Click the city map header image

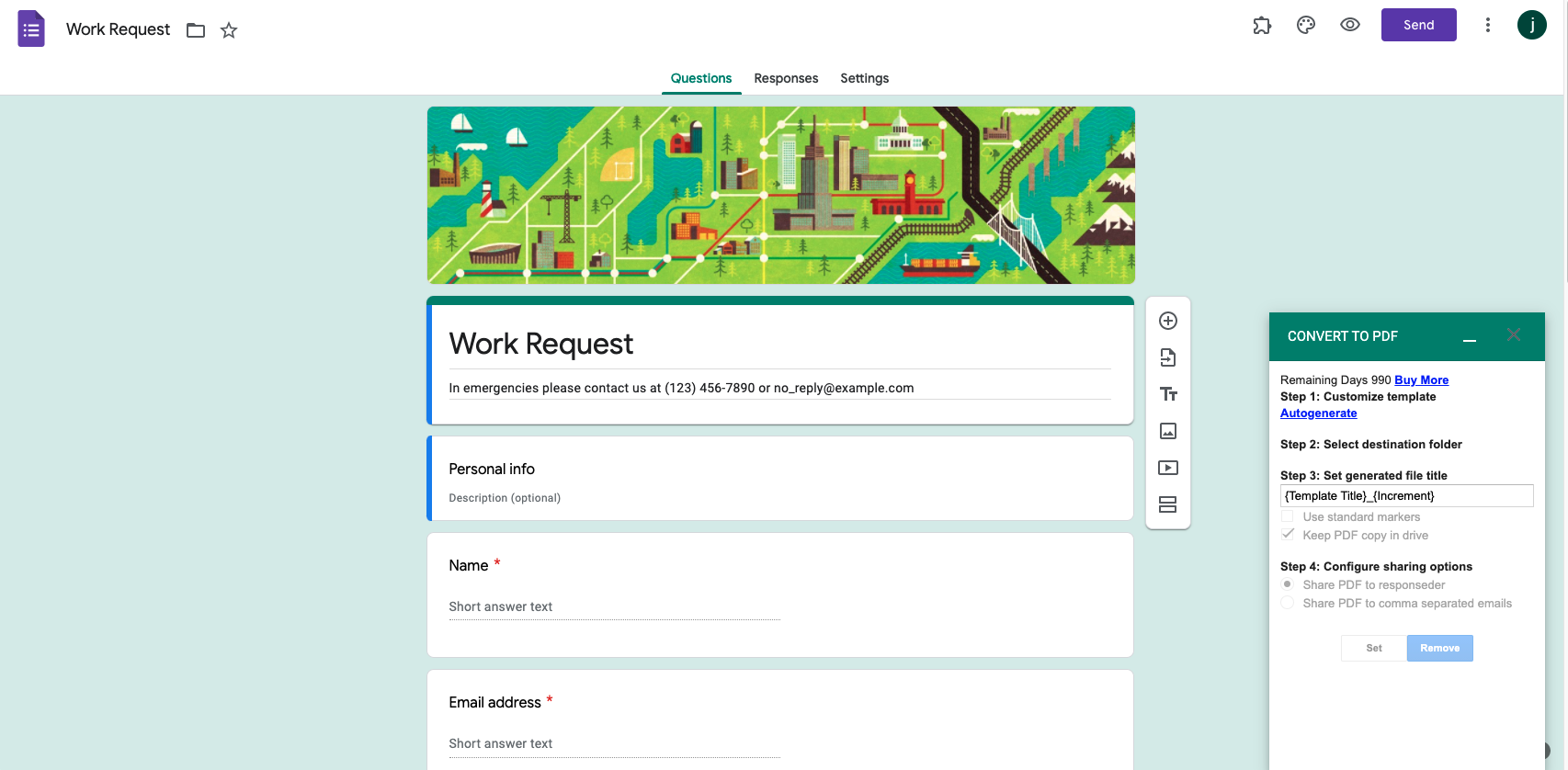tap(780, 195)
